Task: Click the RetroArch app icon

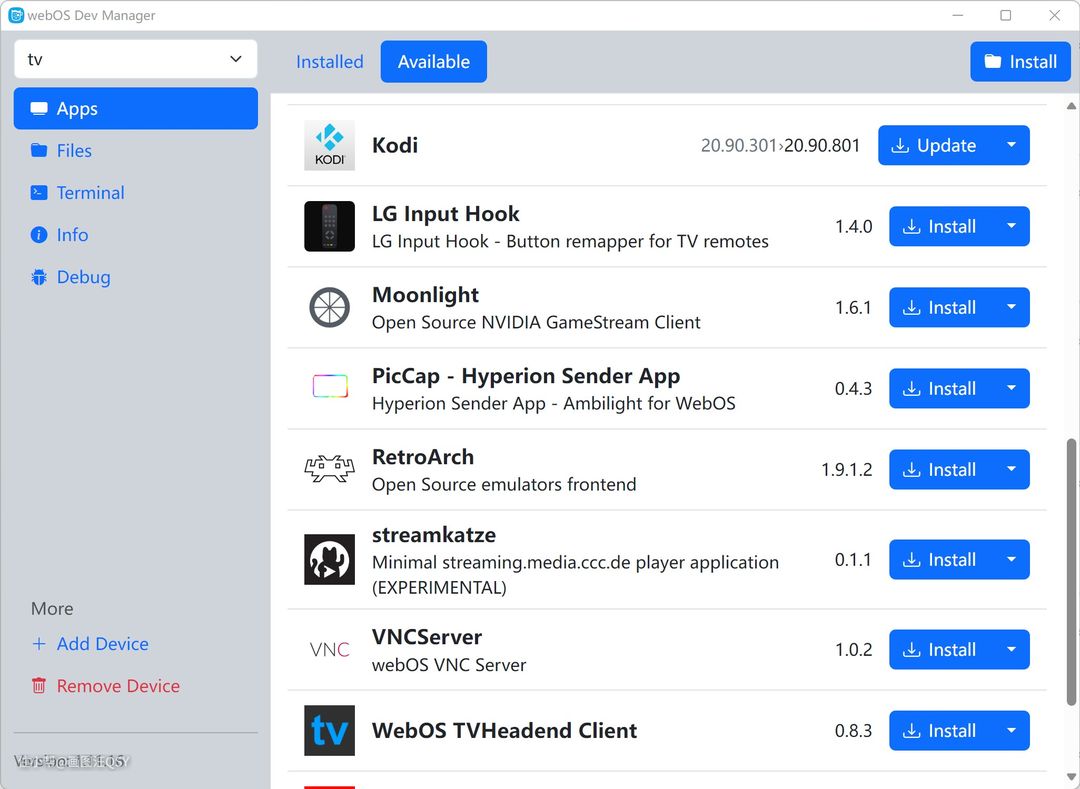Action: click(329, 469)
